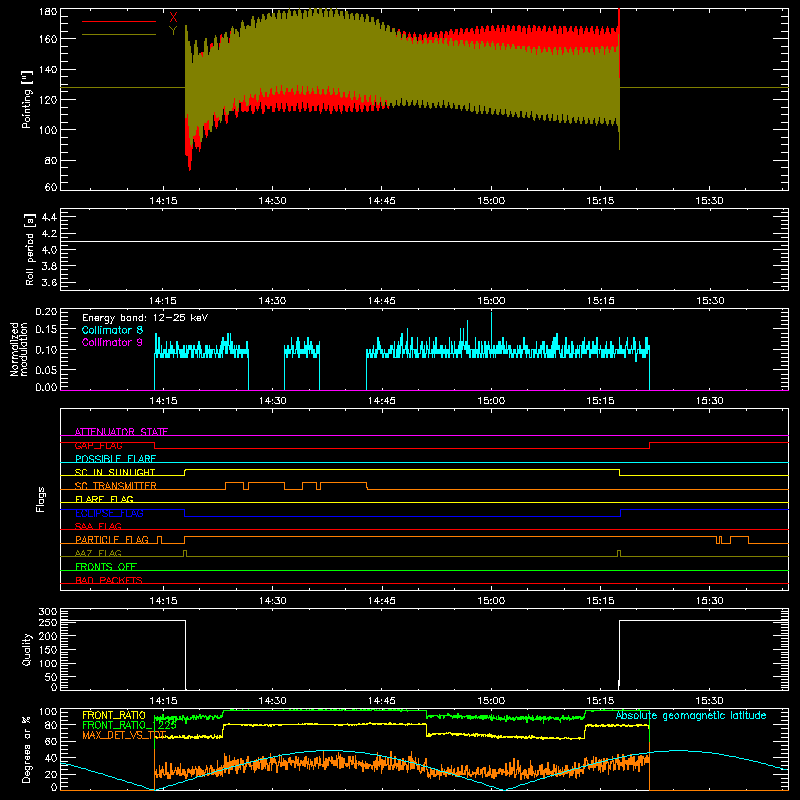Click the 180 tick on Pointing axis
The height and width of the screenshot is (800, 800).
(x=47, y=12)
